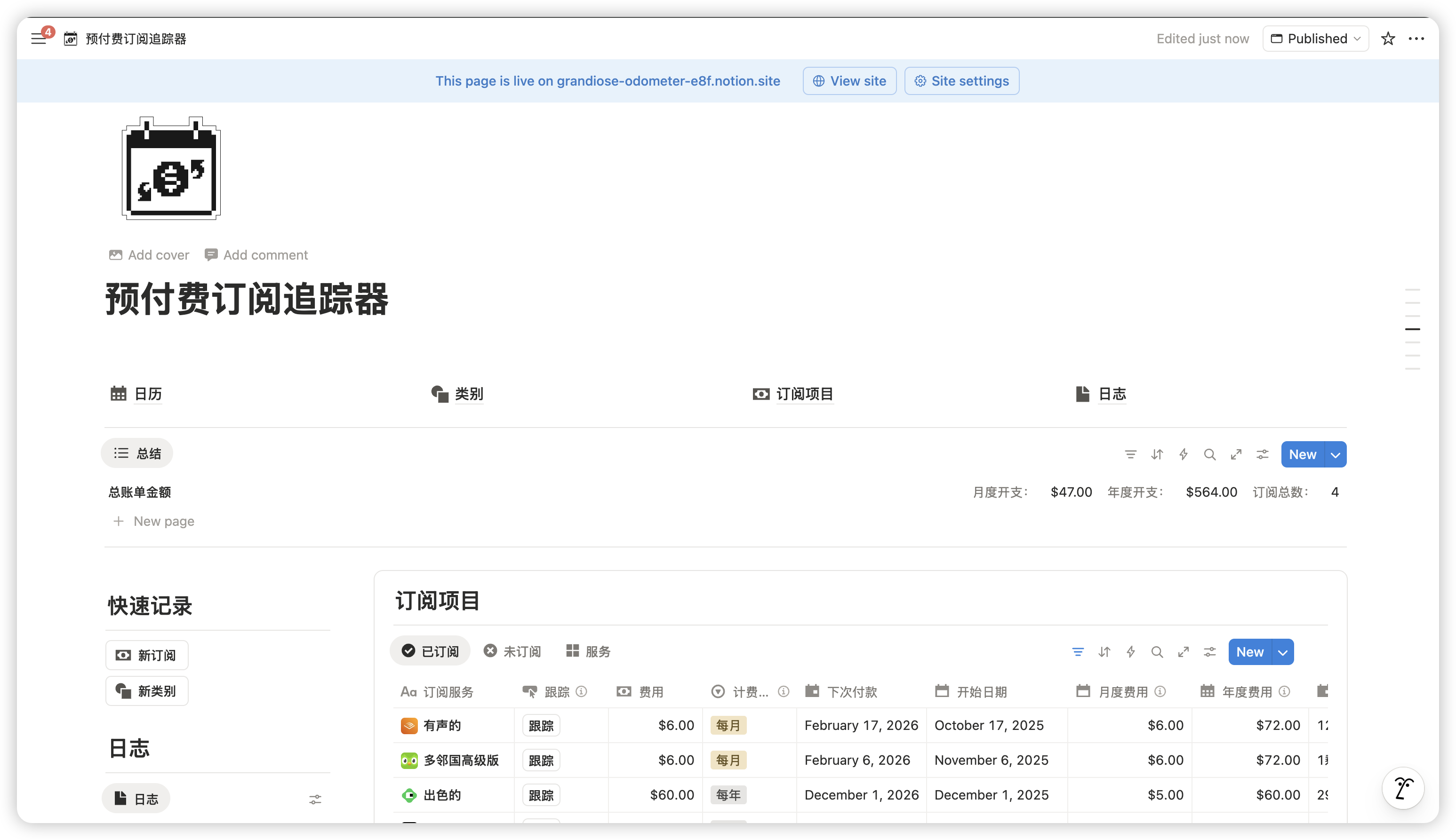Click view settings icon in 总结 toolbar
This screenshot has width=1456, height=840.
1262,455
